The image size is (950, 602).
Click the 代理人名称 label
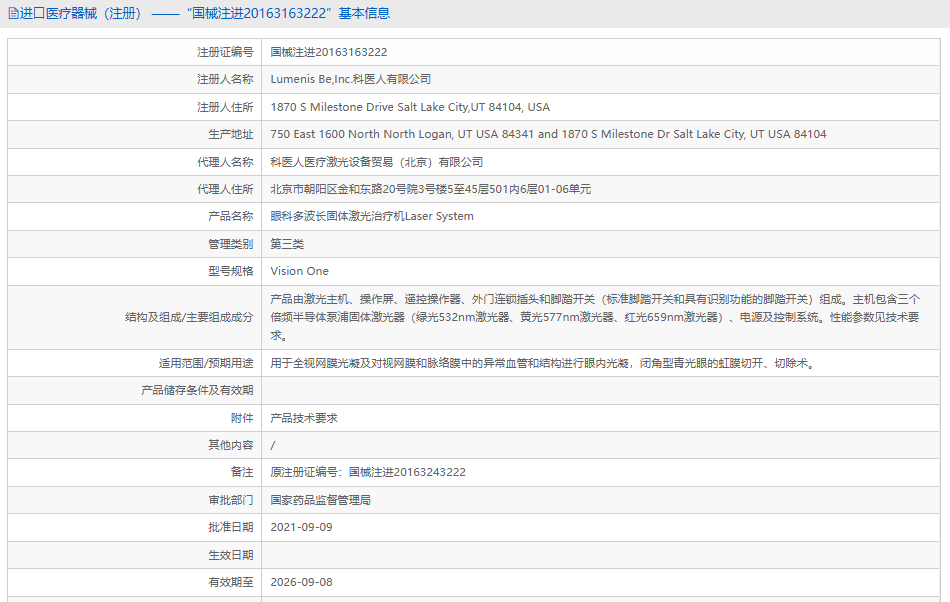point(225,162)
